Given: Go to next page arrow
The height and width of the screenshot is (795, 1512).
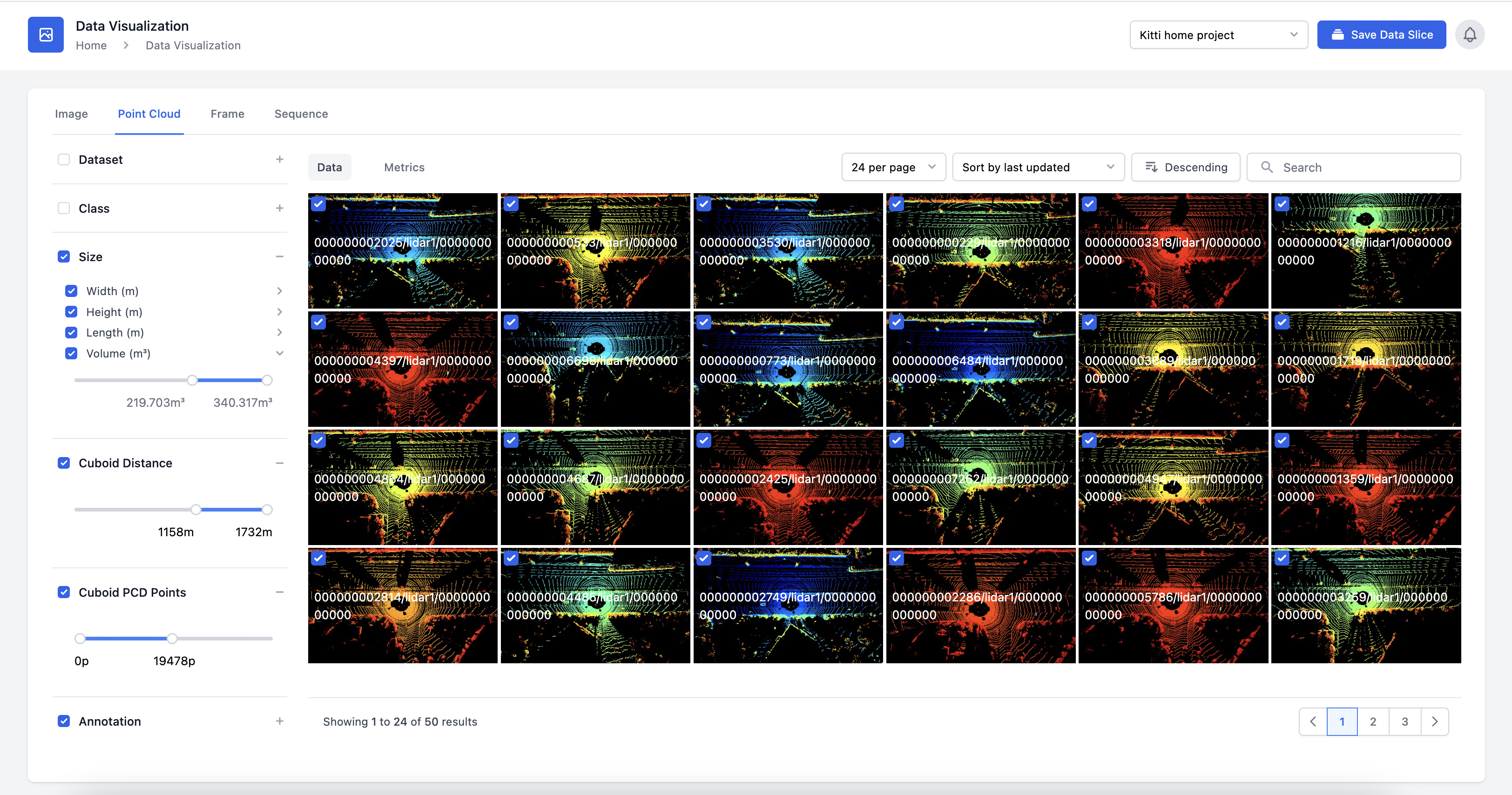Looking at the screenshot, I should tap(1435, 721).
